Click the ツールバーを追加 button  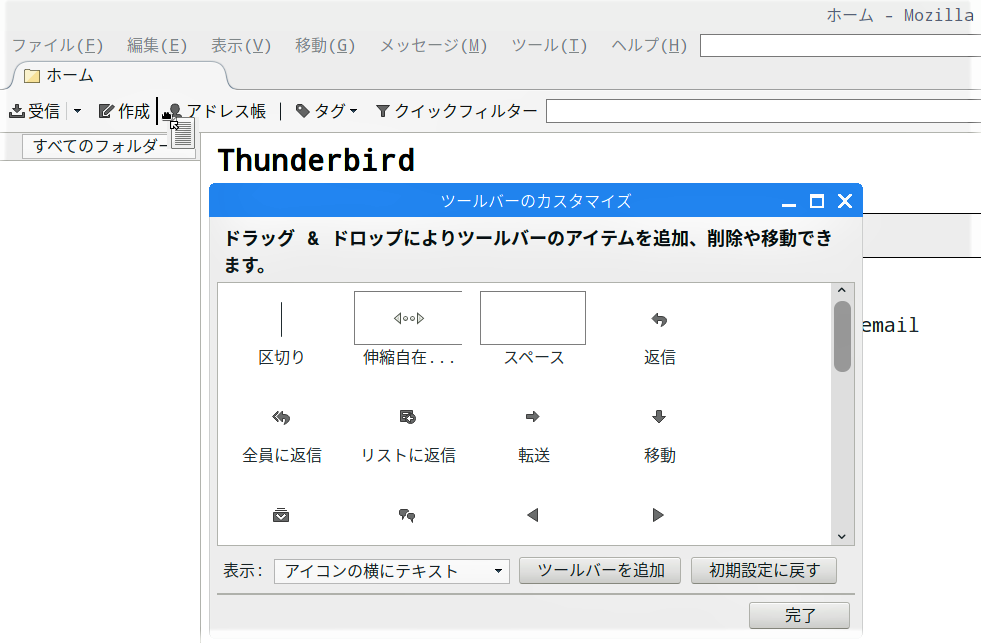click(600, 570)
